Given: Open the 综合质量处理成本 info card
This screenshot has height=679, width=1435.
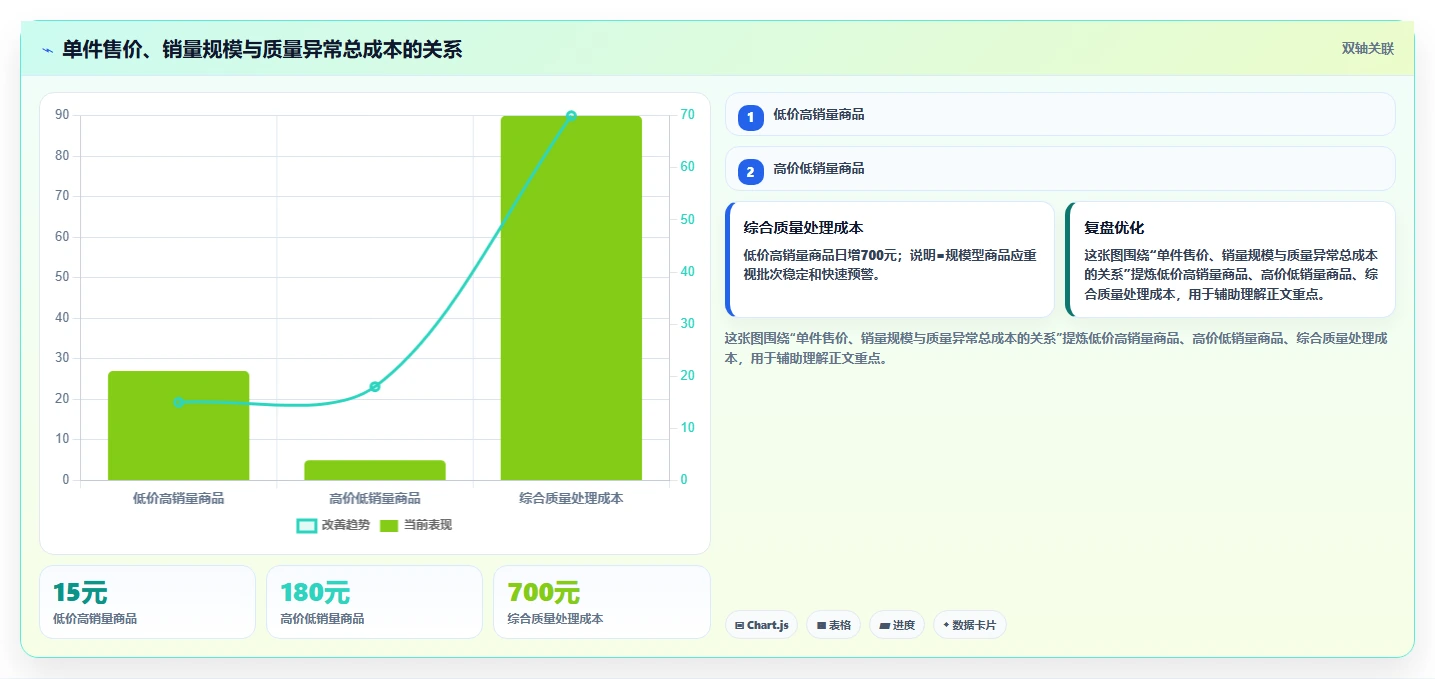Looking at the screenshot, I should tap(890, 259).
